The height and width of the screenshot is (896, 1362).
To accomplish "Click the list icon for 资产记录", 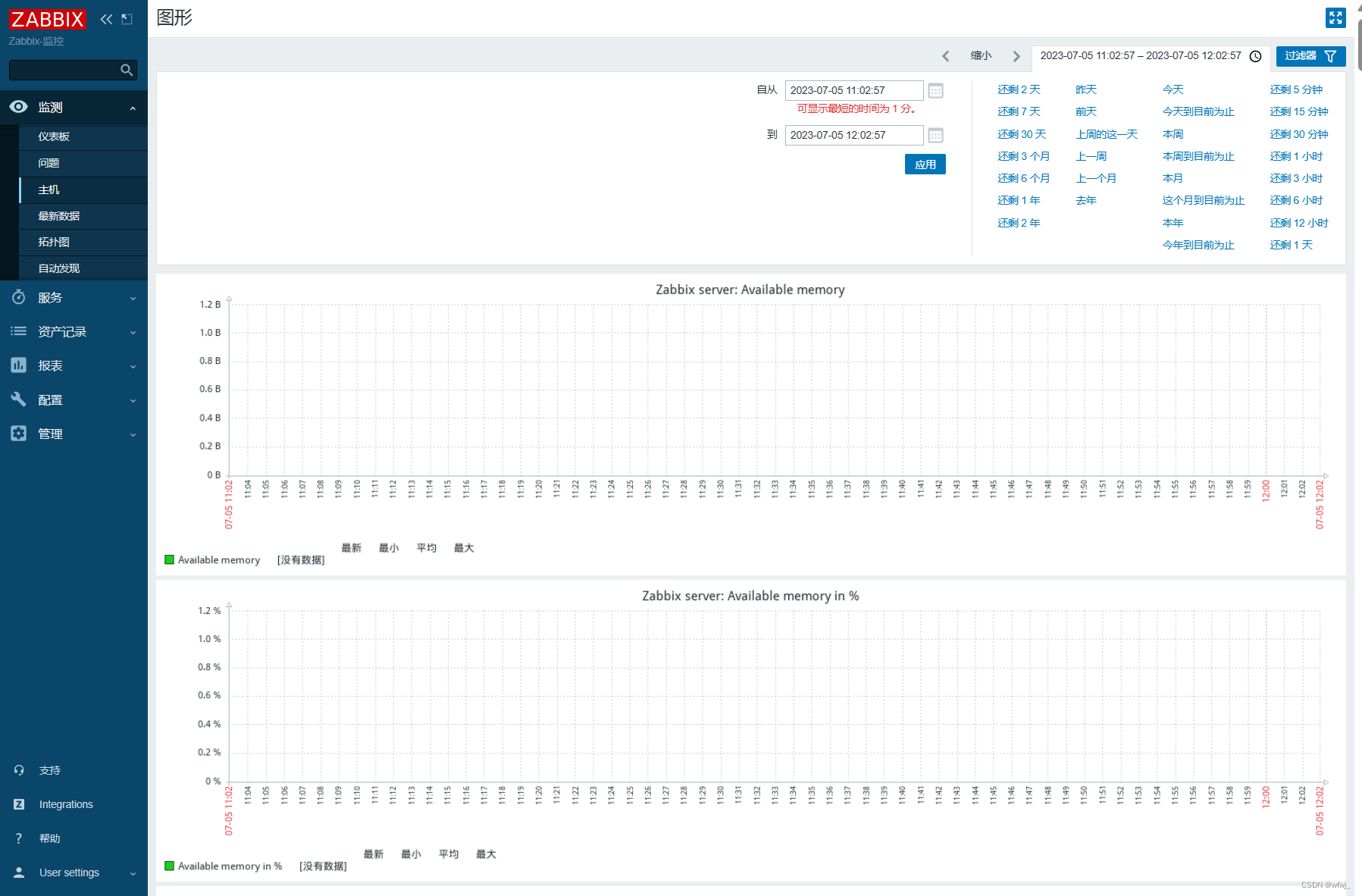I will pyautogui.click(x=18, y=331).
